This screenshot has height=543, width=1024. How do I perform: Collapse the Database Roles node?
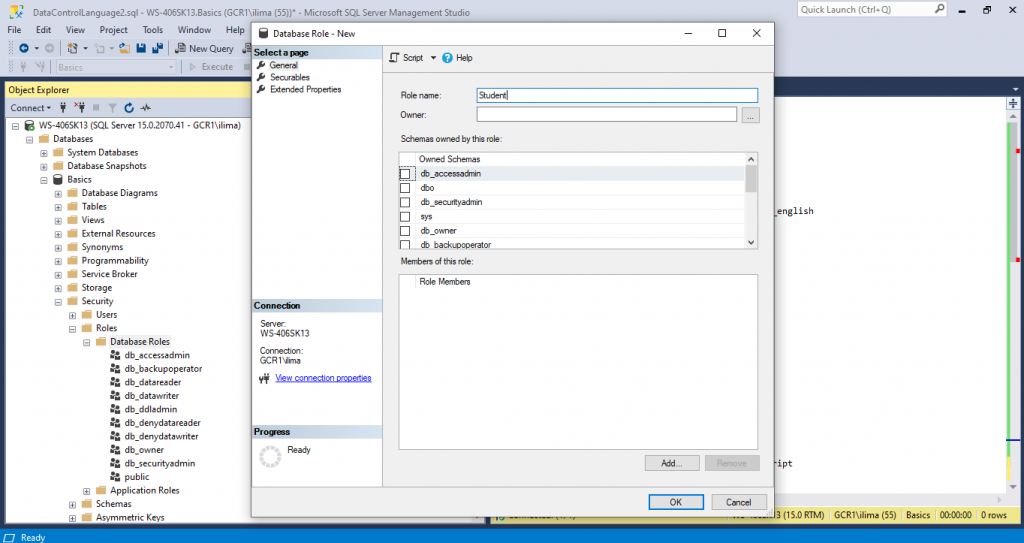point(86,342)
